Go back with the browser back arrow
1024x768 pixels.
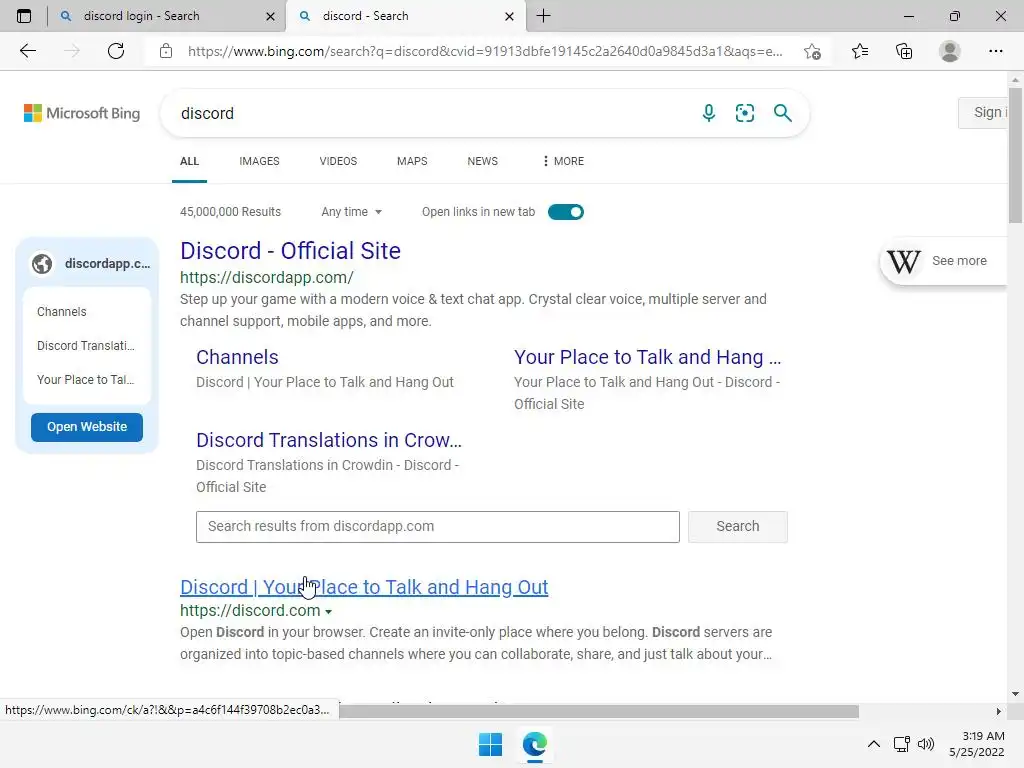27,51
